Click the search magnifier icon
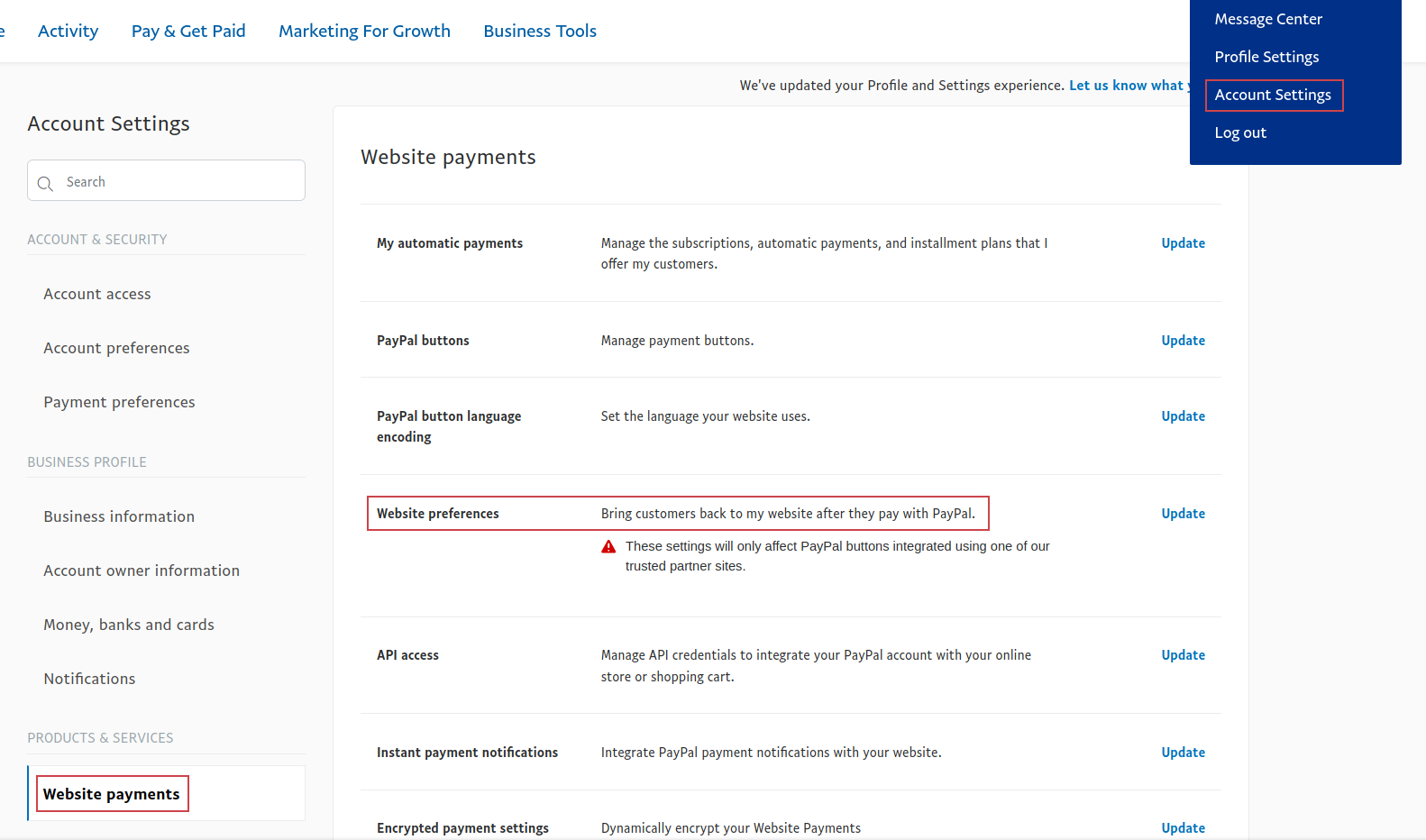Image resolution: width=1426 pixels, height=840 pixels. [x=45, y=183]
